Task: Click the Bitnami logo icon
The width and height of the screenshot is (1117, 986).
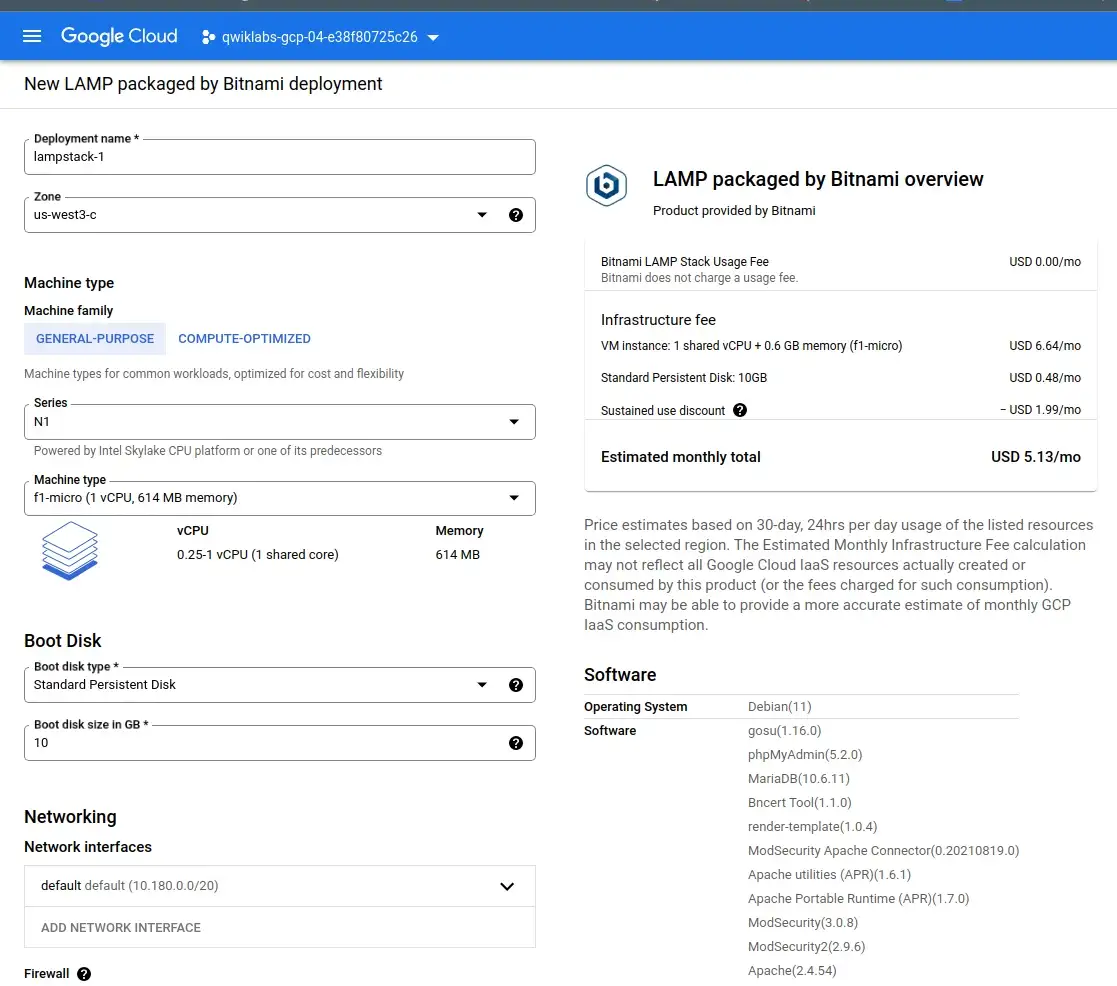Action: [x=606, y=186]
